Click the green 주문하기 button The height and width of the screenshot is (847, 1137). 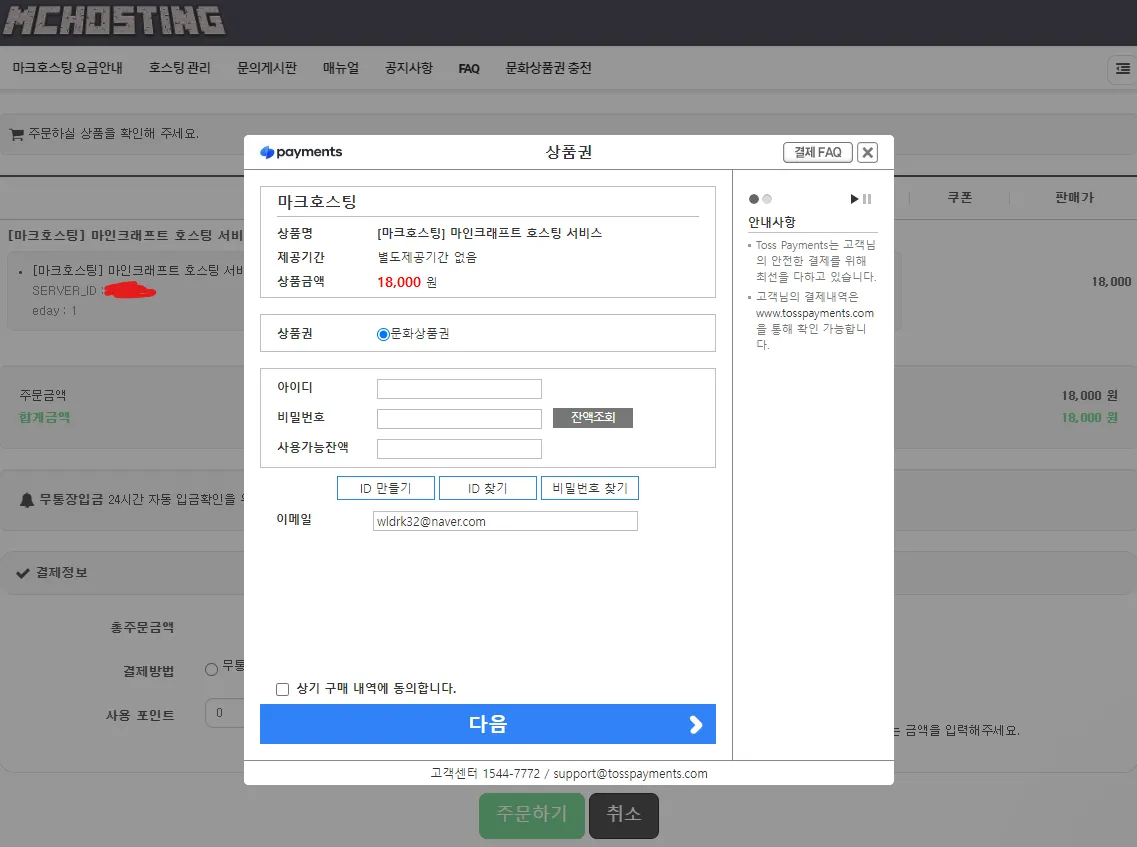coord(532,815)
